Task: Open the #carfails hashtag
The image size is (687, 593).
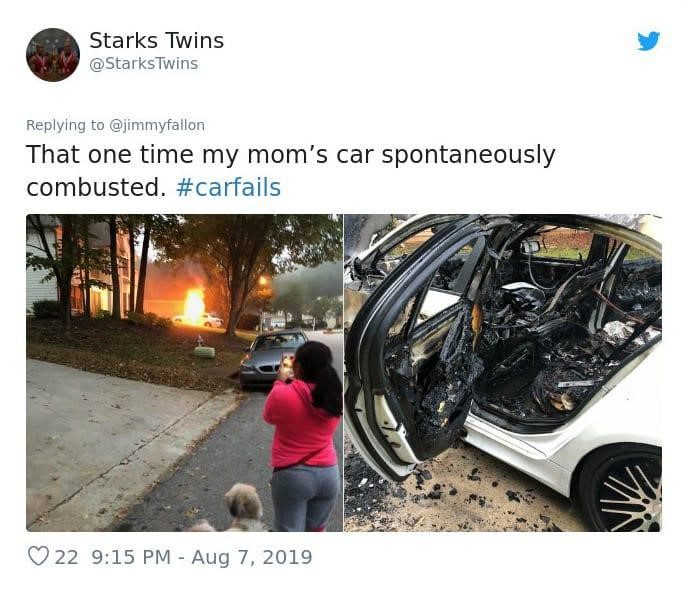Action: (228, 188)
